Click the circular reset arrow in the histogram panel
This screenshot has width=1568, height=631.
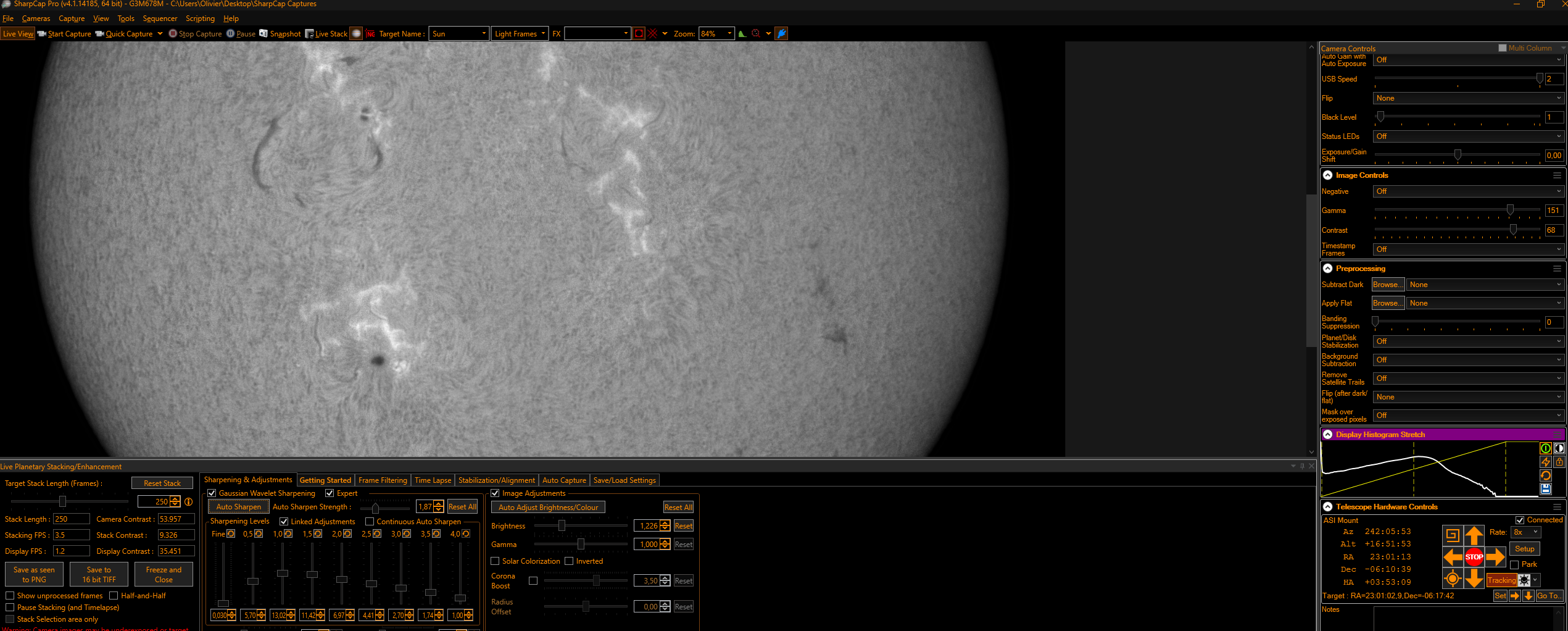click(1546, 475)
